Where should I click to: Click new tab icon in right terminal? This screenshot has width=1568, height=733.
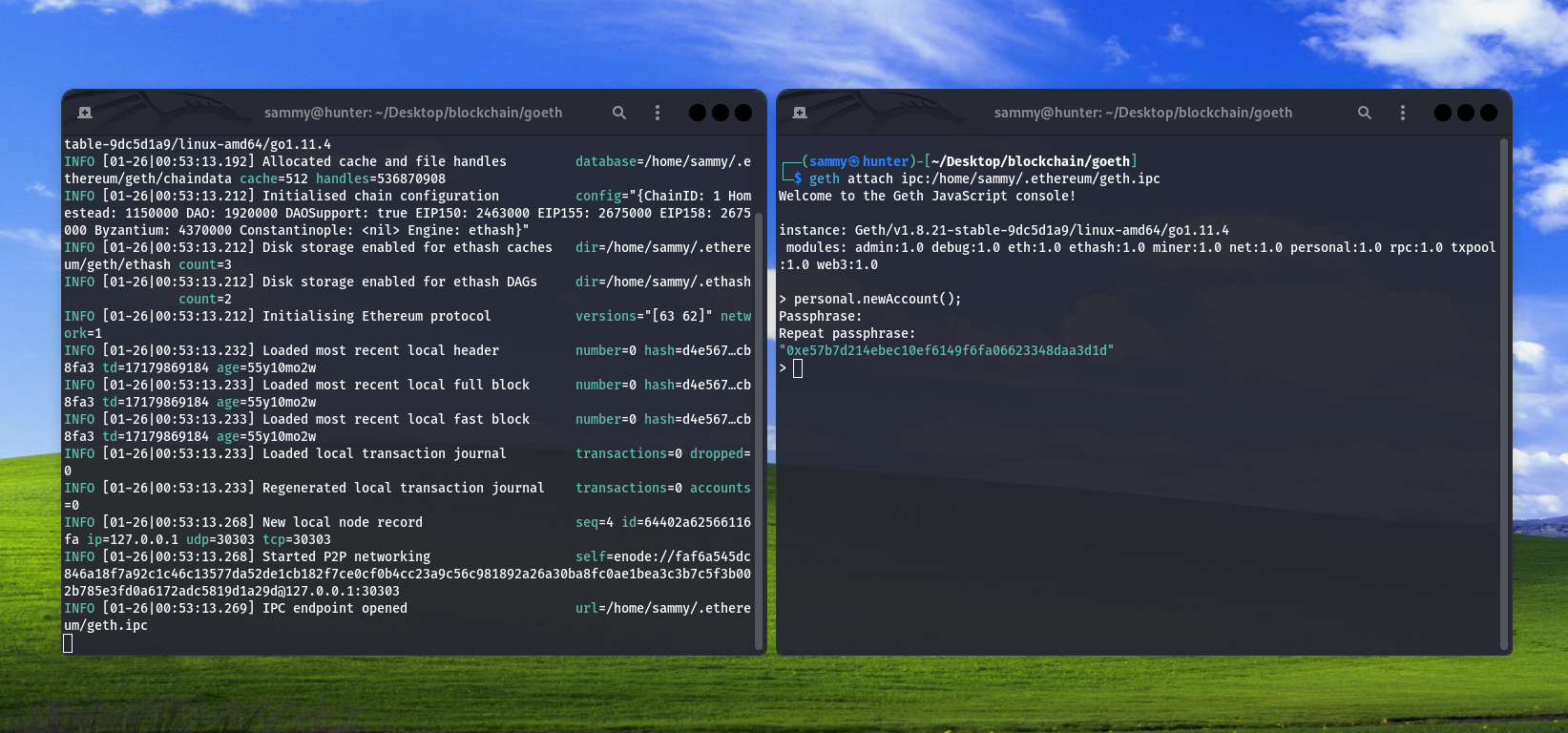point(800,113)
